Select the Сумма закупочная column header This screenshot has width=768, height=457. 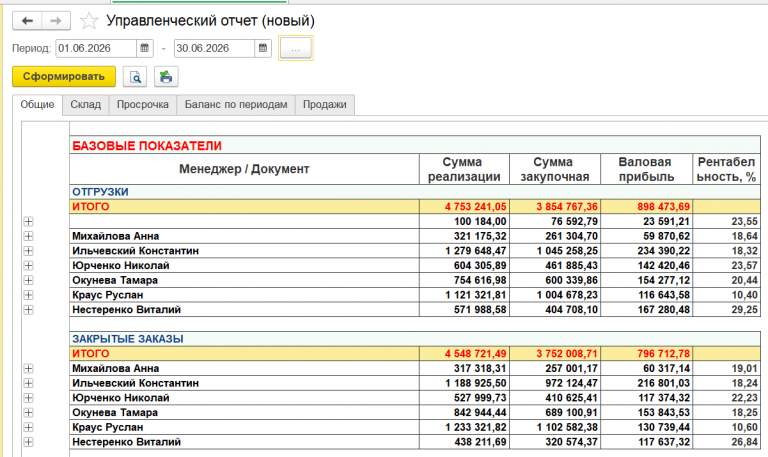point(554,169)
